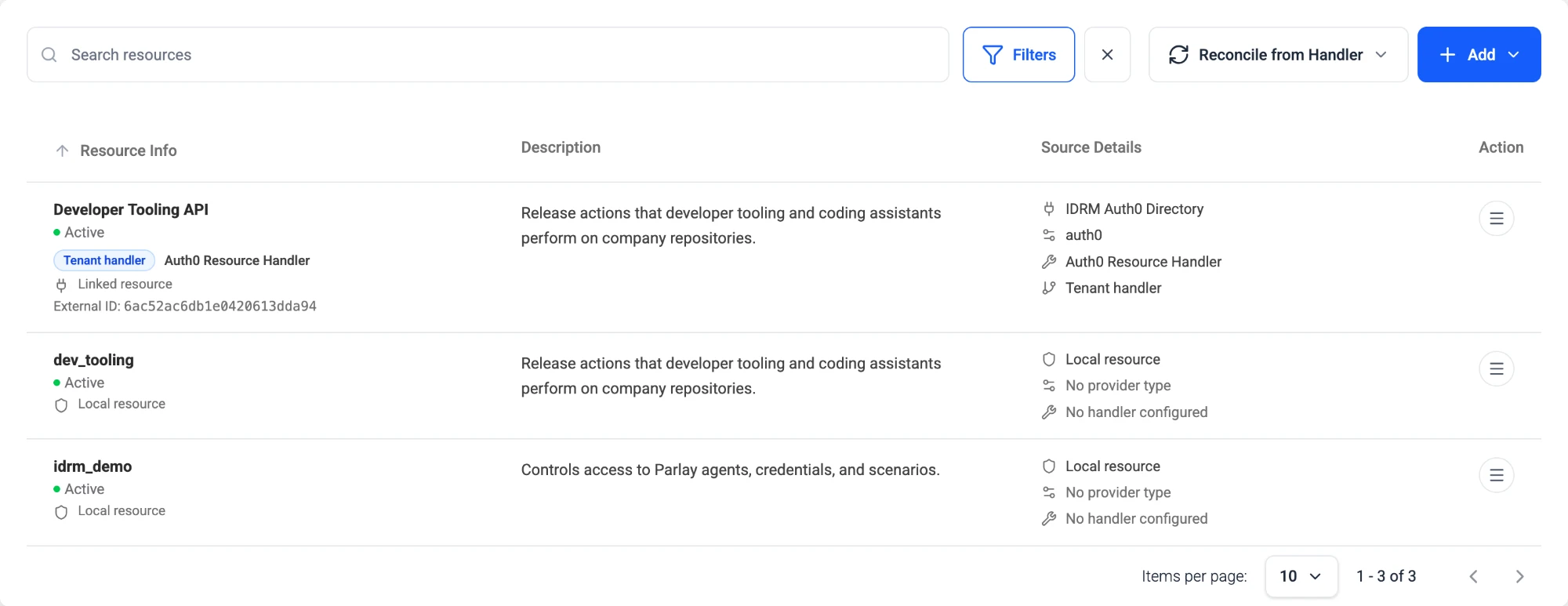
Task: Click Active status under Developer Tooling API
Action: tap(84, 232)
